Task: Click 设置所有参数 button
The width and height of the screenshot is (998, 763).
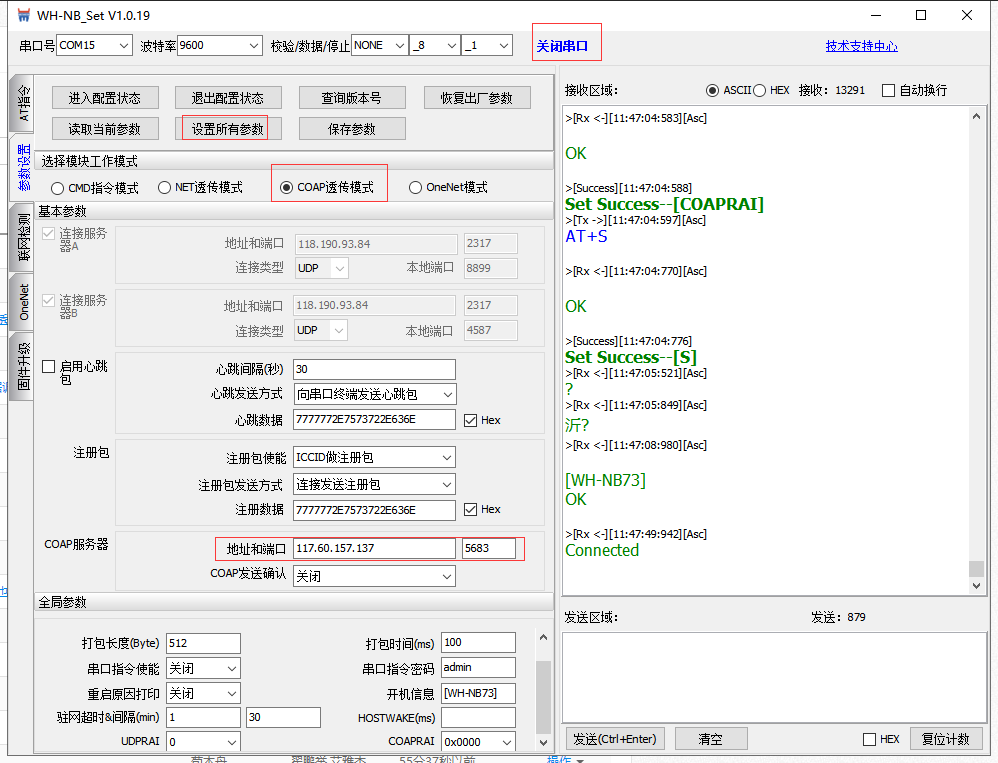Action: (228, 129)
